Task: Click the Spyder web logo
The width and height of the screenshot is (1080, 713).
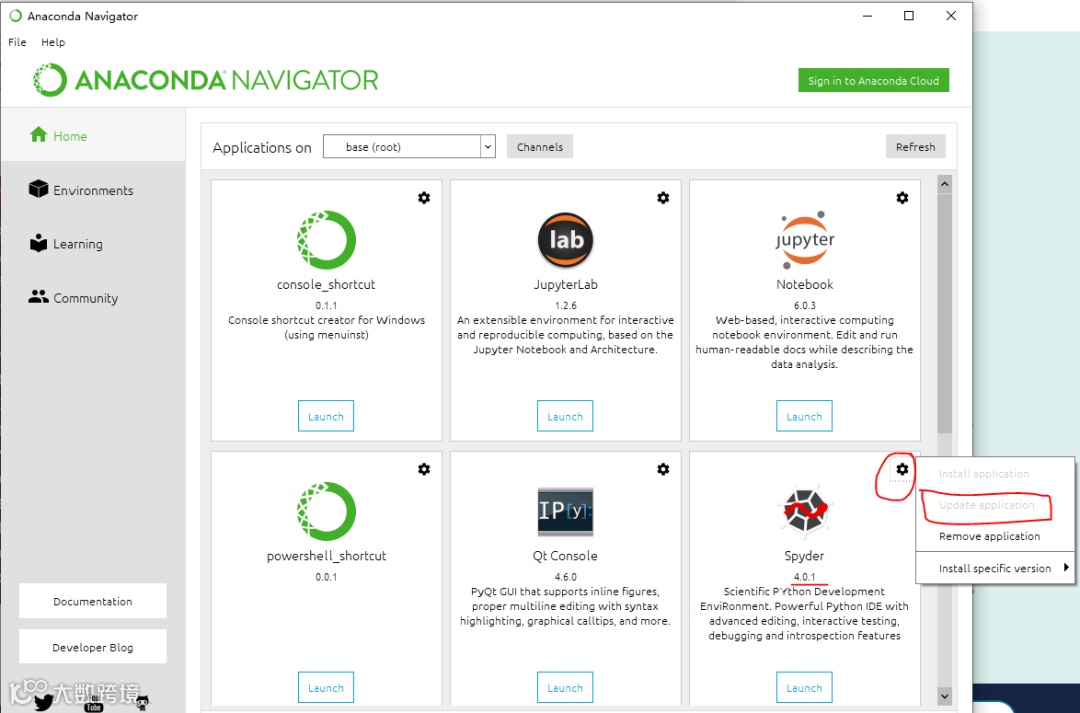Action: (x=804, y=510)
